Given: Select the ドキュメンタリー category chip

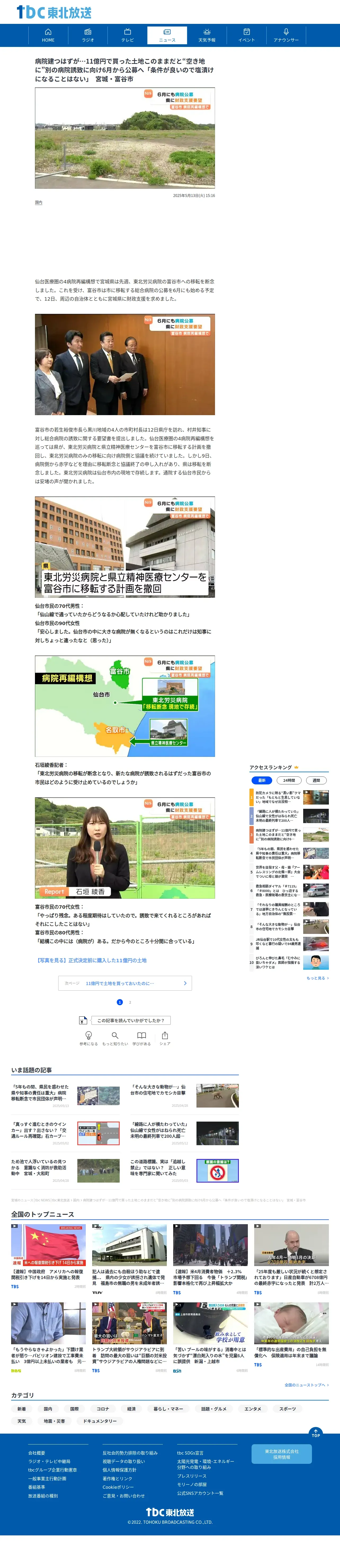Looking at the screenshot, I should [x=100, y=1421].
